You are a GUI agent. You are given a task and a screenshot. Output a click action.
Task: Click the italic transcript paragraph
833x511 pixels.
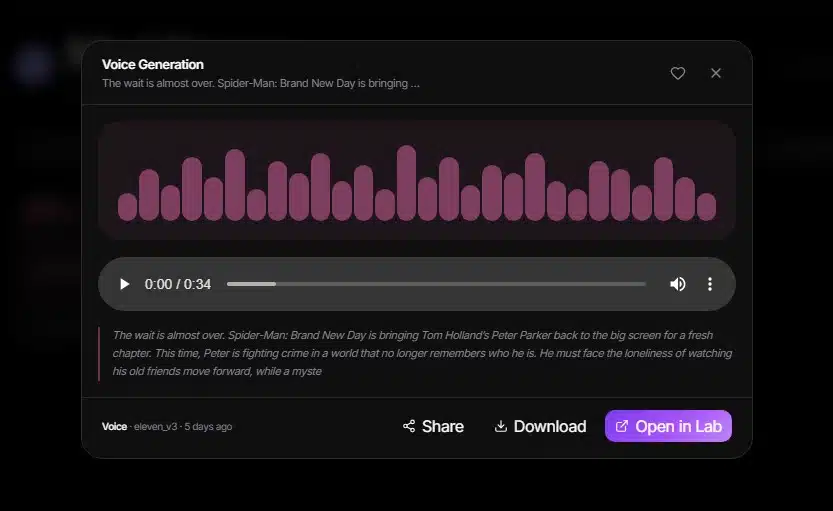click(x=422, y=353)
